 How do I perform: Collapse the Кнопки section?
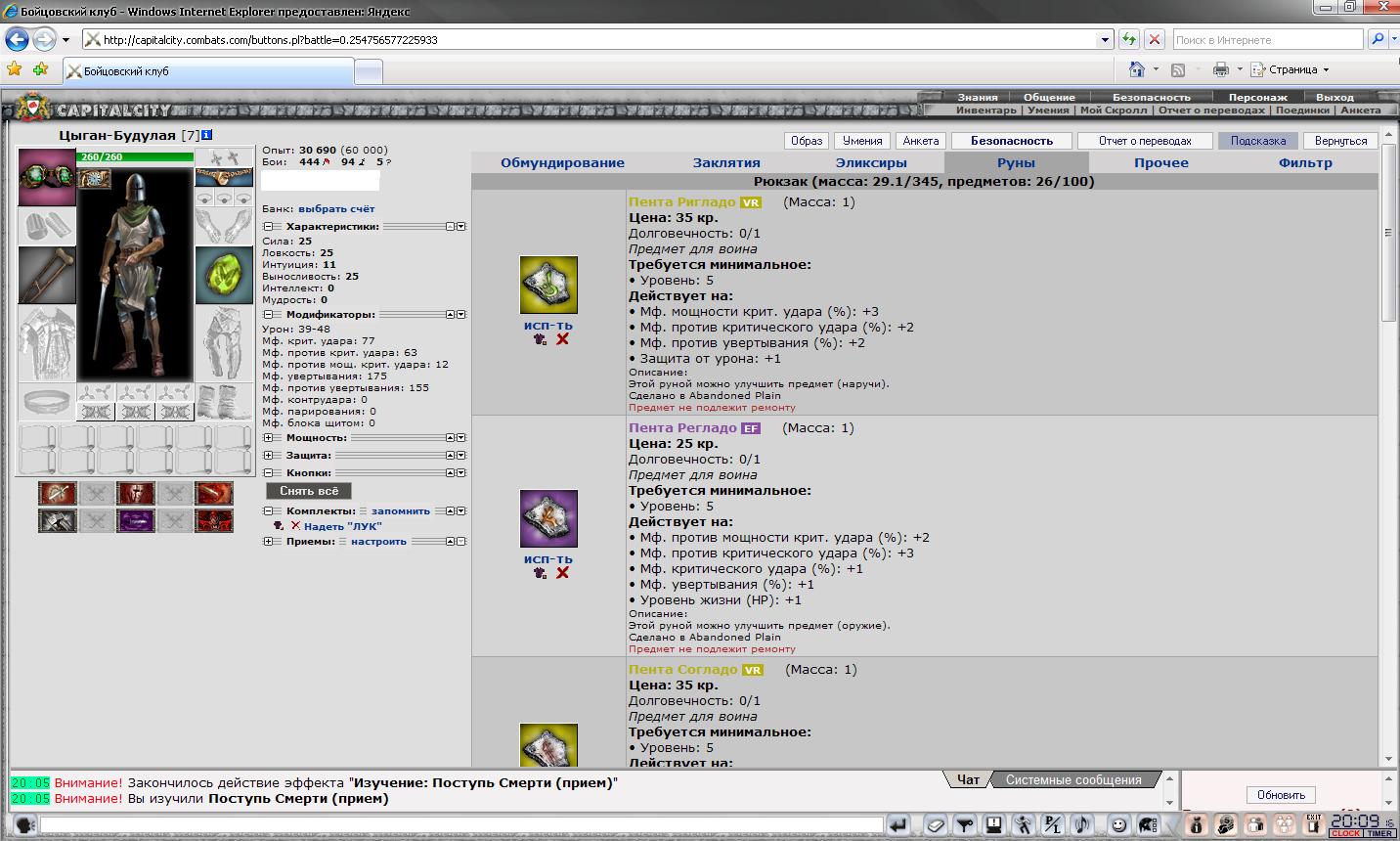pos(268,473)
